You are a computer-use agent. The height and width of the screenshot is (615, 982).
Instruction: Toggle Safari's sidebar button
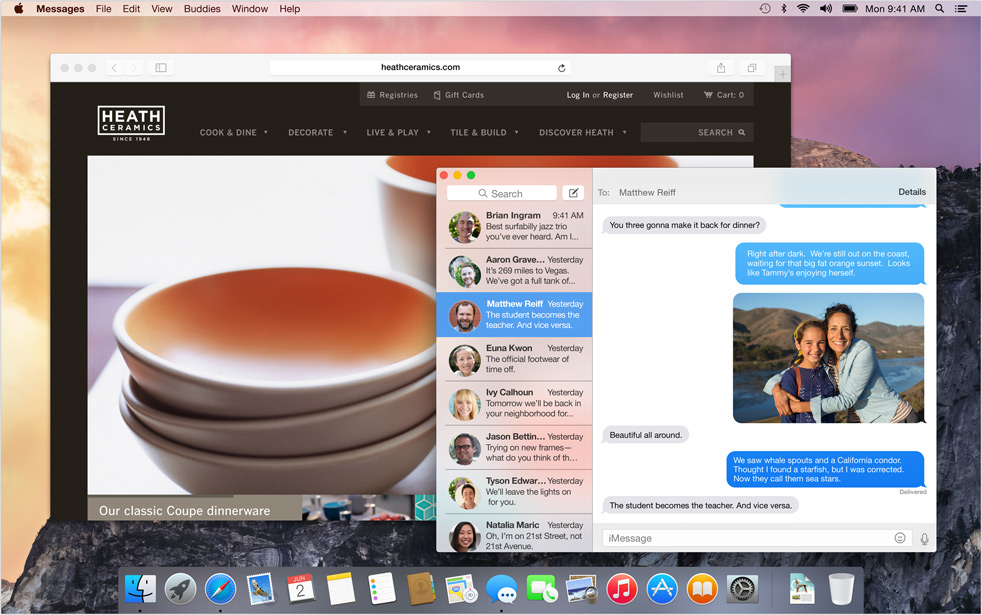point(160,68)
